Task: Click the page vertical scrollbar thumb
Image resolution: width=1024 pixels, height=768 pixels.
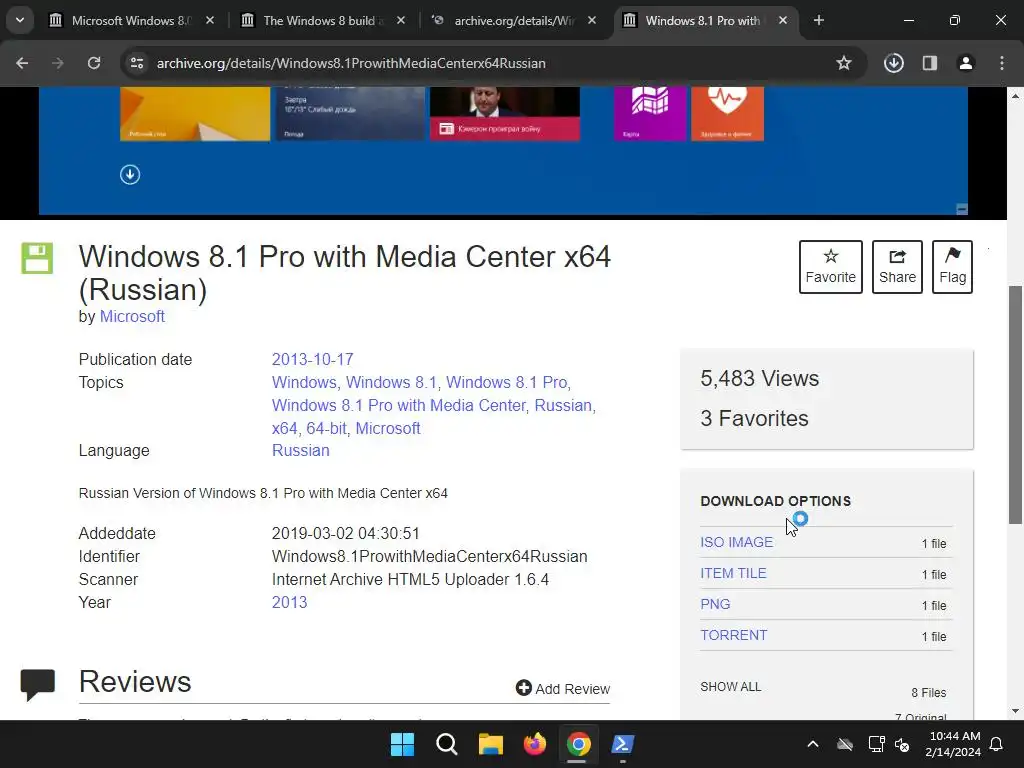Action: (x=1015, y=405)
